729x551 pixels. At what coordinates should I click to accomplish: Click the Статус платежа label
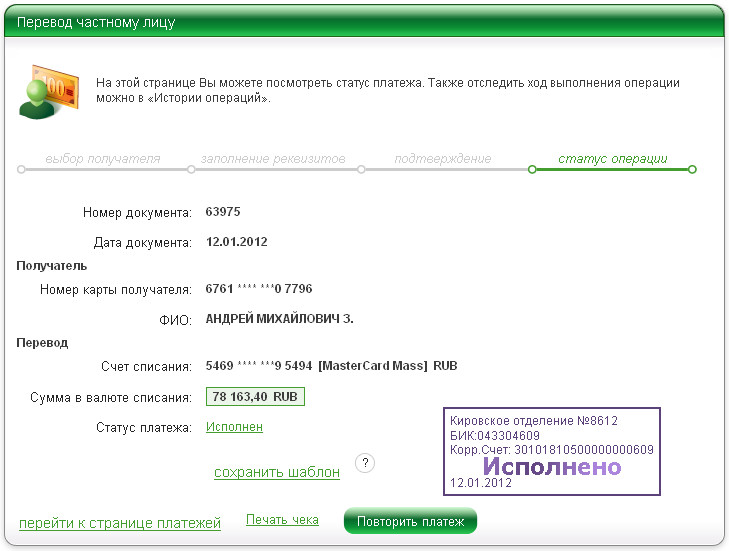(144, 428)
